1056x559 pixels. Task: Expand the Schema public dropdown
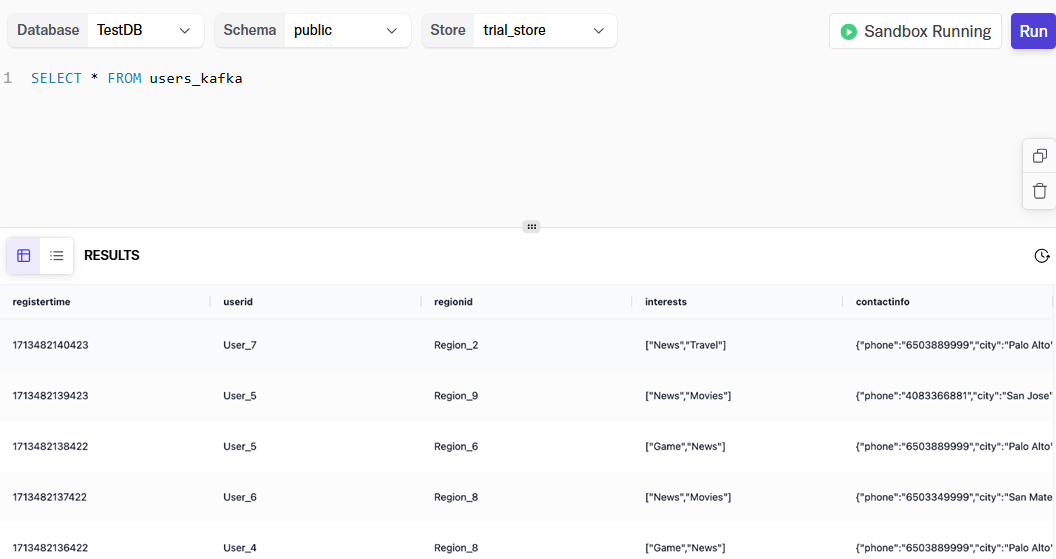(x=348, y=30)
